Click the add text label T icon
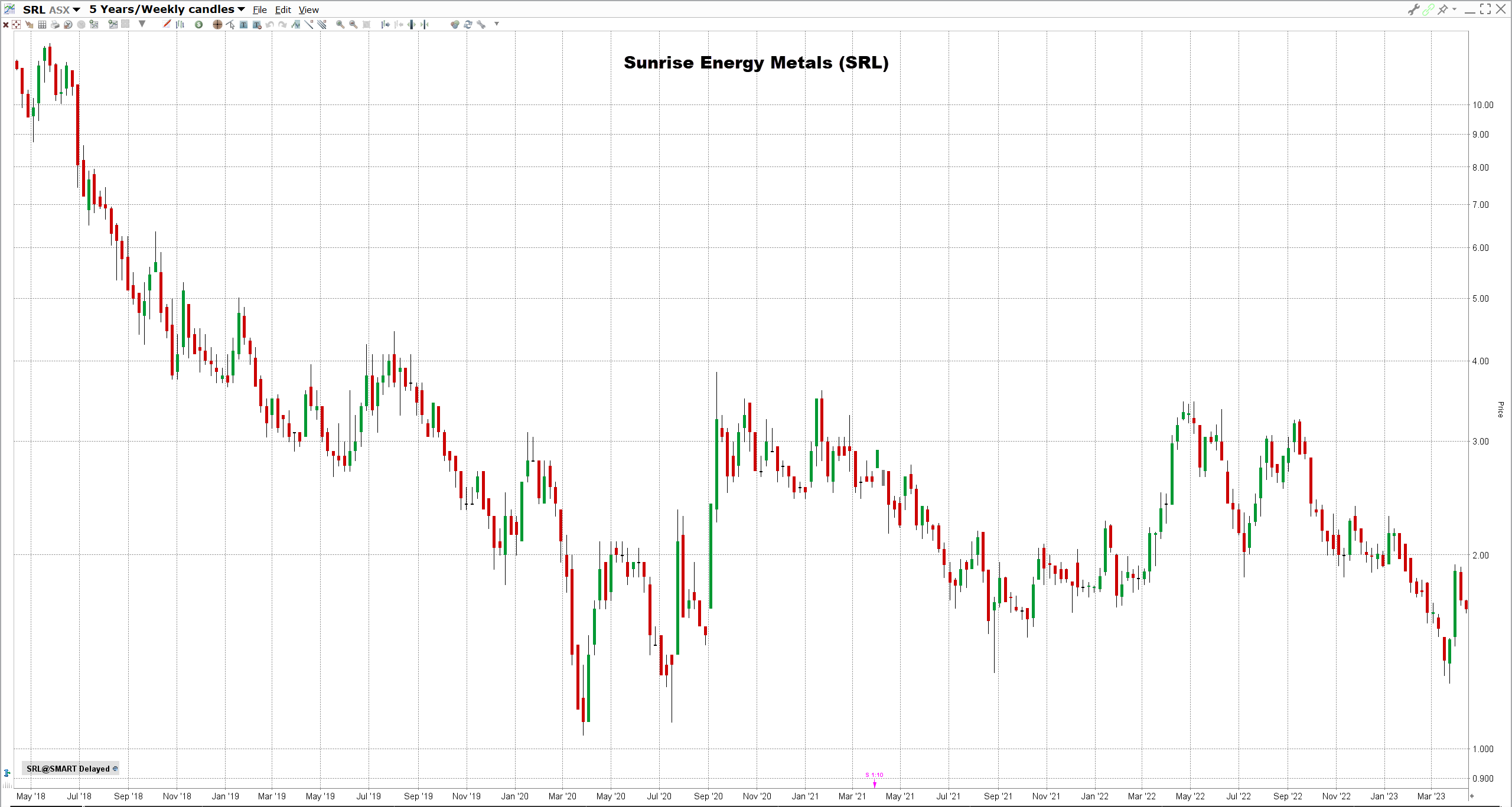 pos(243,24)
